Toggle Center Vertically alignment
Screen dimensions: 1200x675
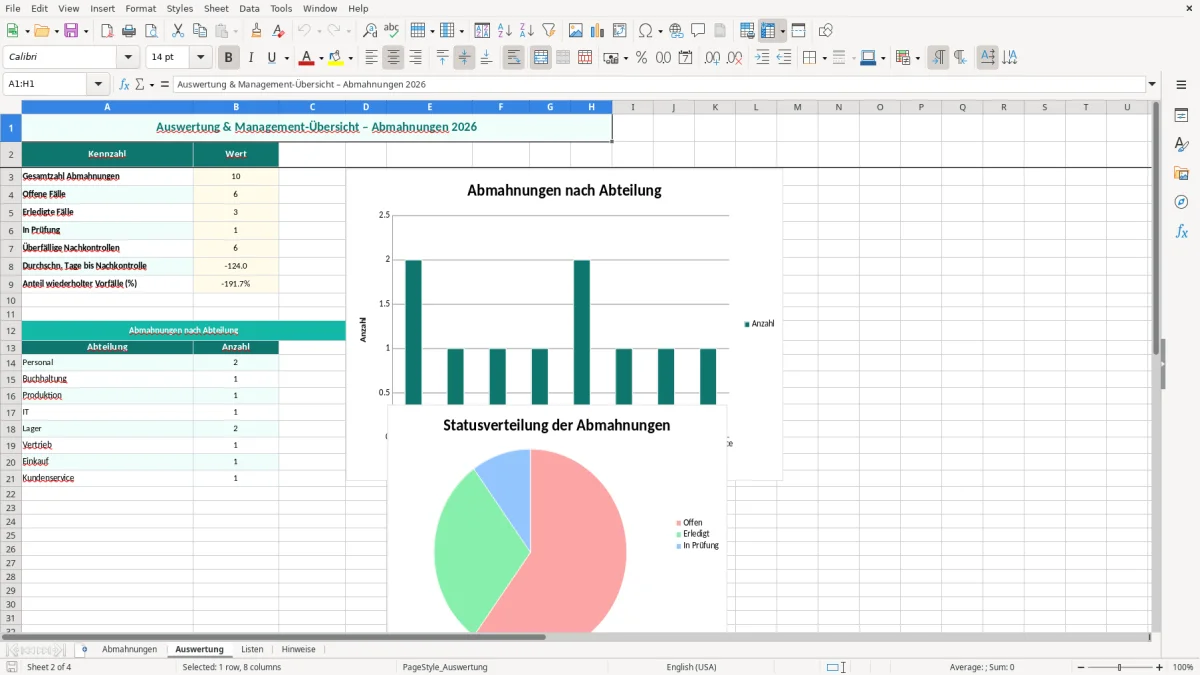click(464, 58)
